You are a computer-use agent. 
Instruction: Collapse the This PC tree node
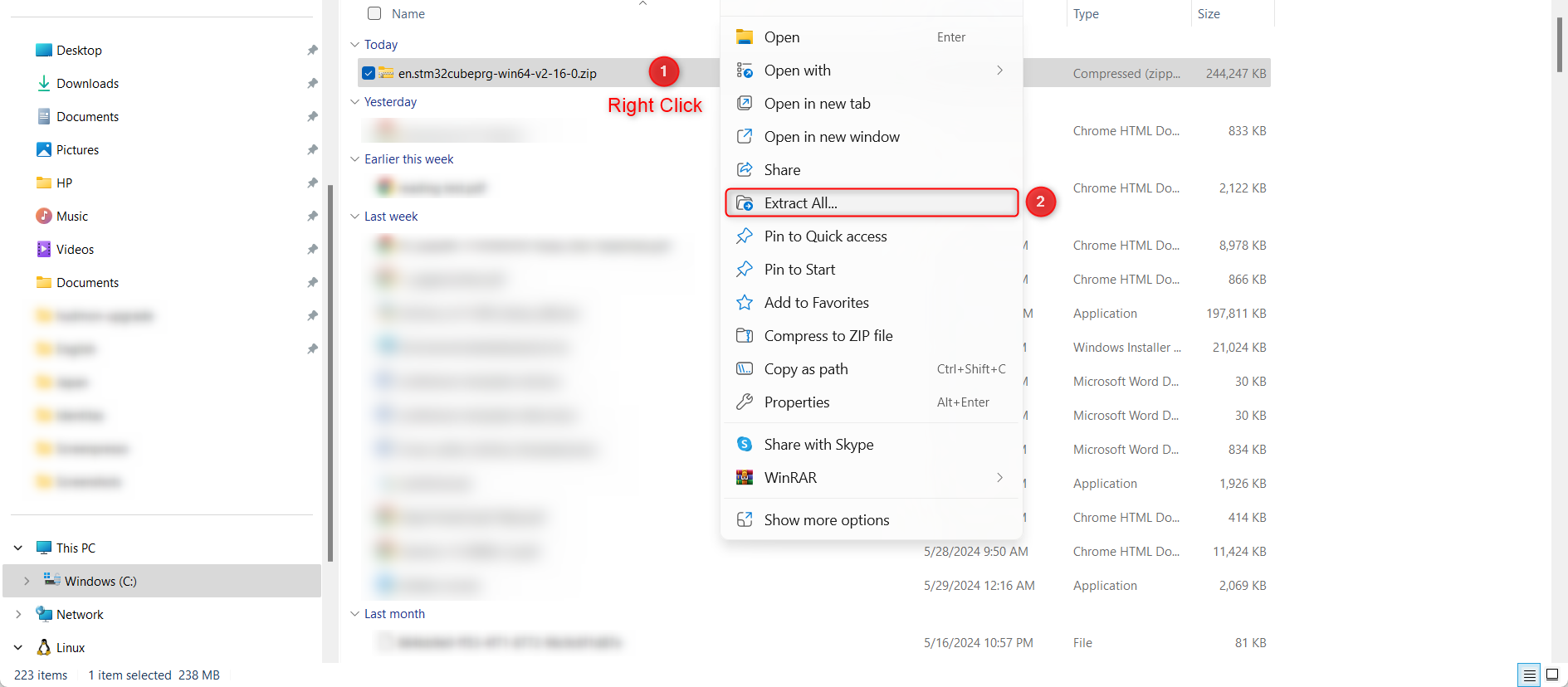click(x=18, y=548)
